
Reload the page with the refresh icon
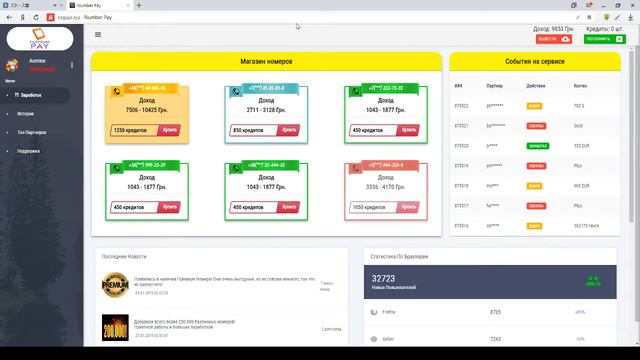tap(36, 18)
